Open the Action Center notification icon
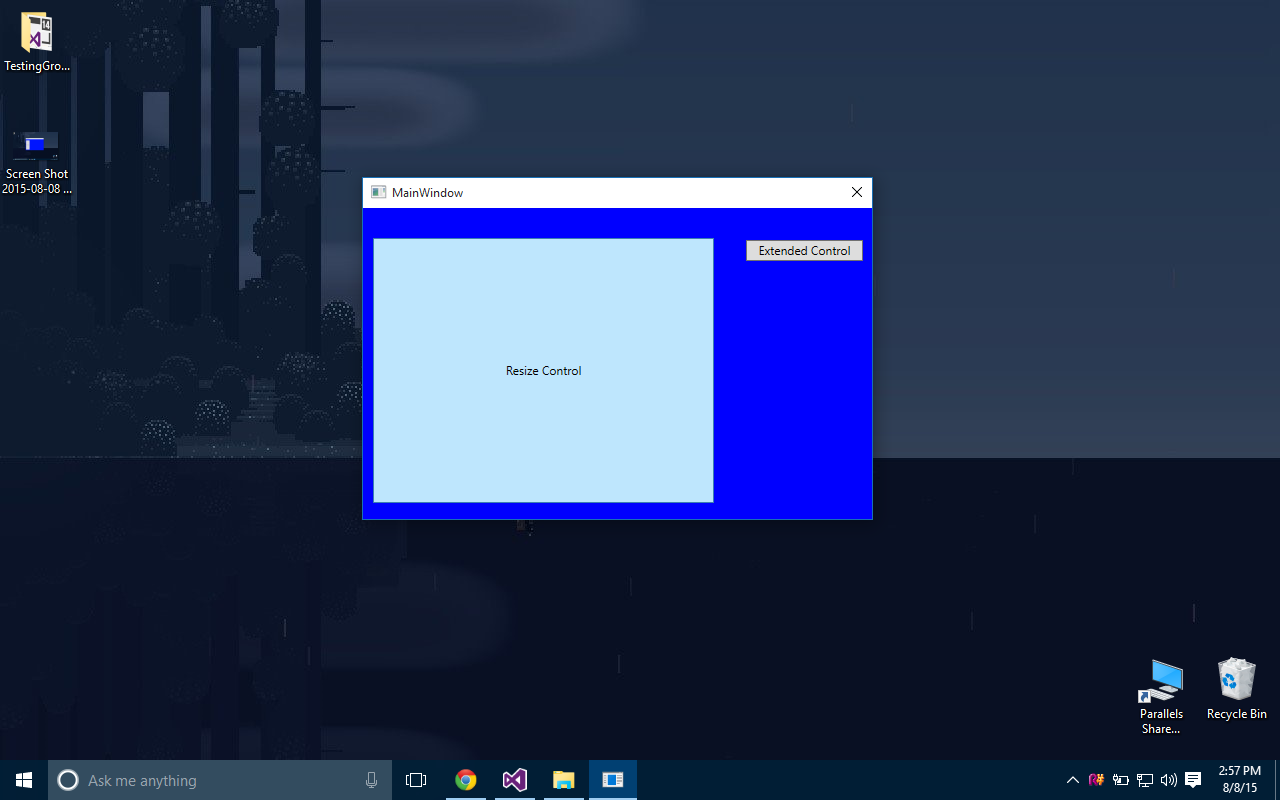The width and height of the screenshot is (1280, 800). pos(1194,780)
